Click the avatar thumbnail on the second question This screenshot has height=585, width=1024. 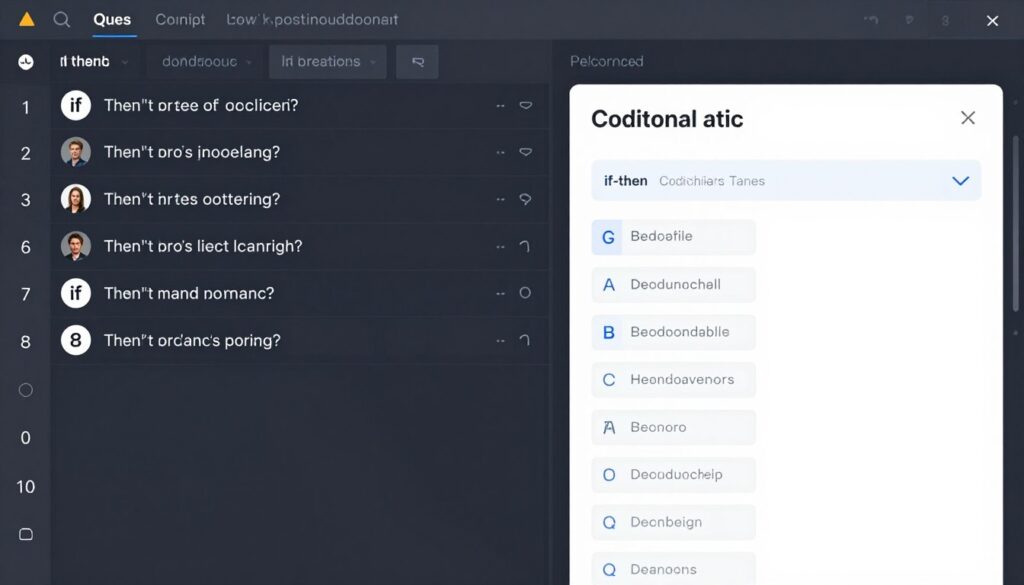[75, 152]
